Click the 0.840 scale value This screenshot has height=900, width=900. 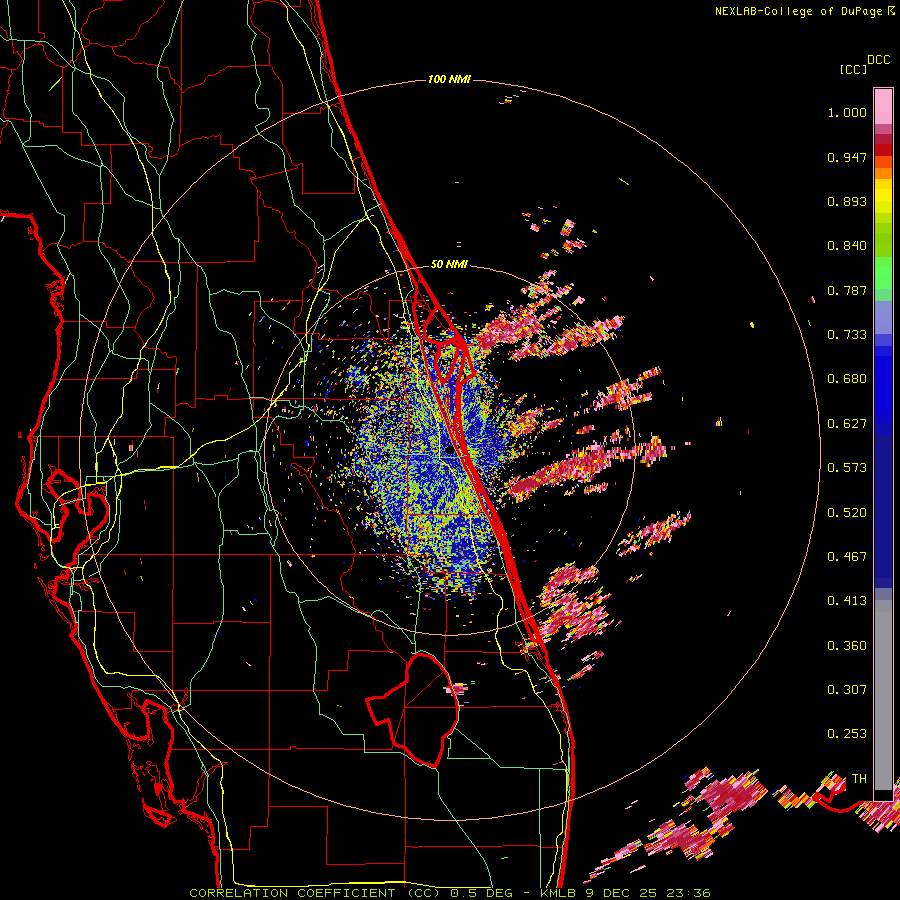click(x=847, y=246)
